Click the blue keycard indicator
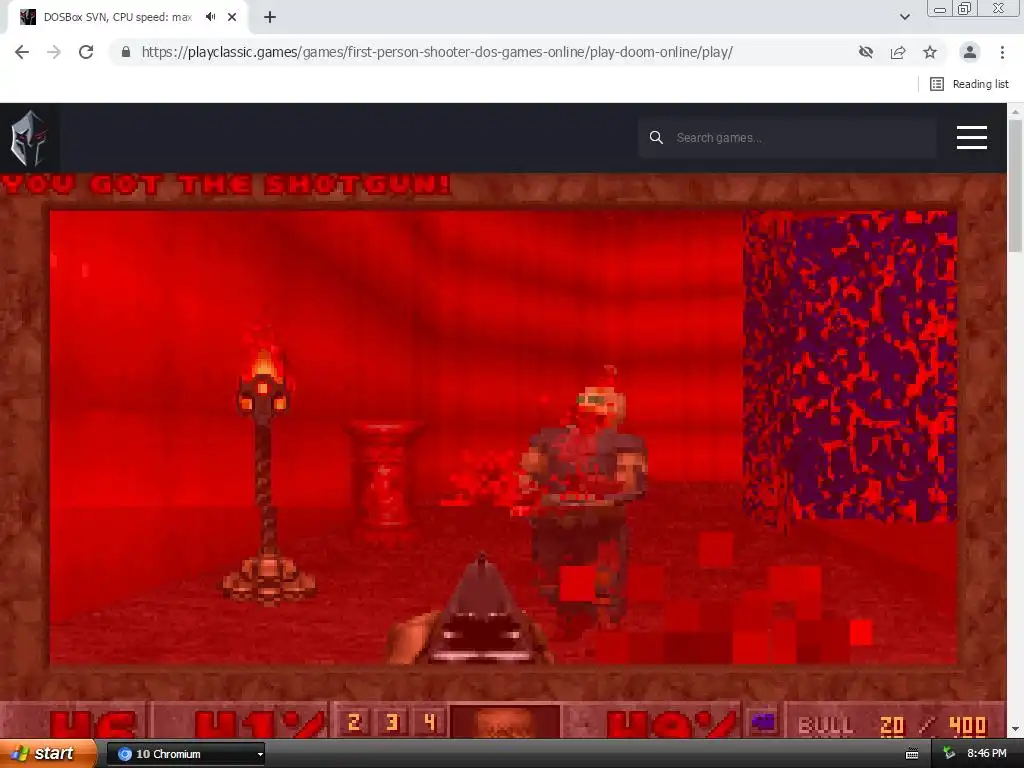This screenshot has width=1024, height=768. 762,722
